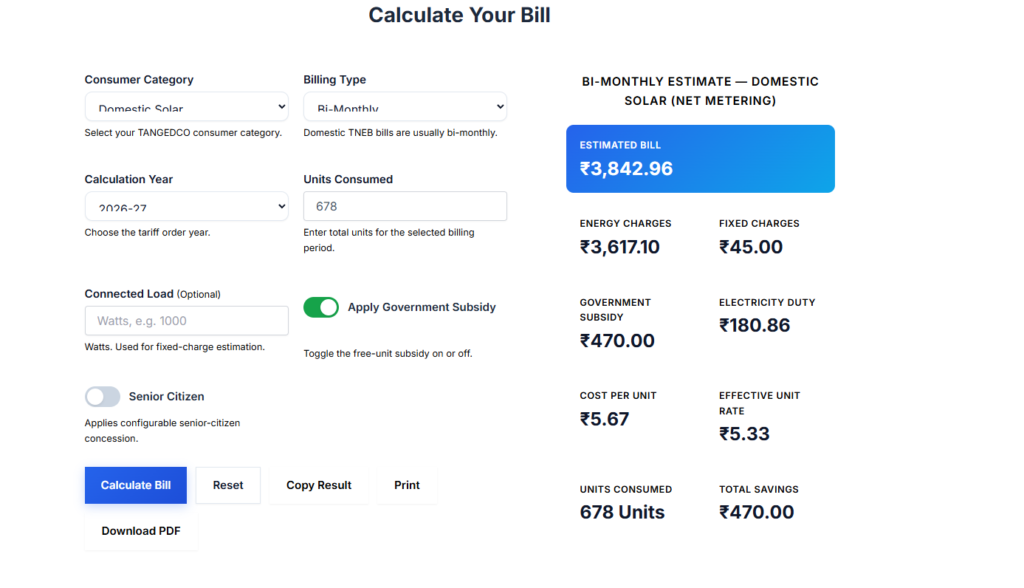Click the Total Savings amount
The height and width of the screenshot is (588, 1024).
pos(756,512)
